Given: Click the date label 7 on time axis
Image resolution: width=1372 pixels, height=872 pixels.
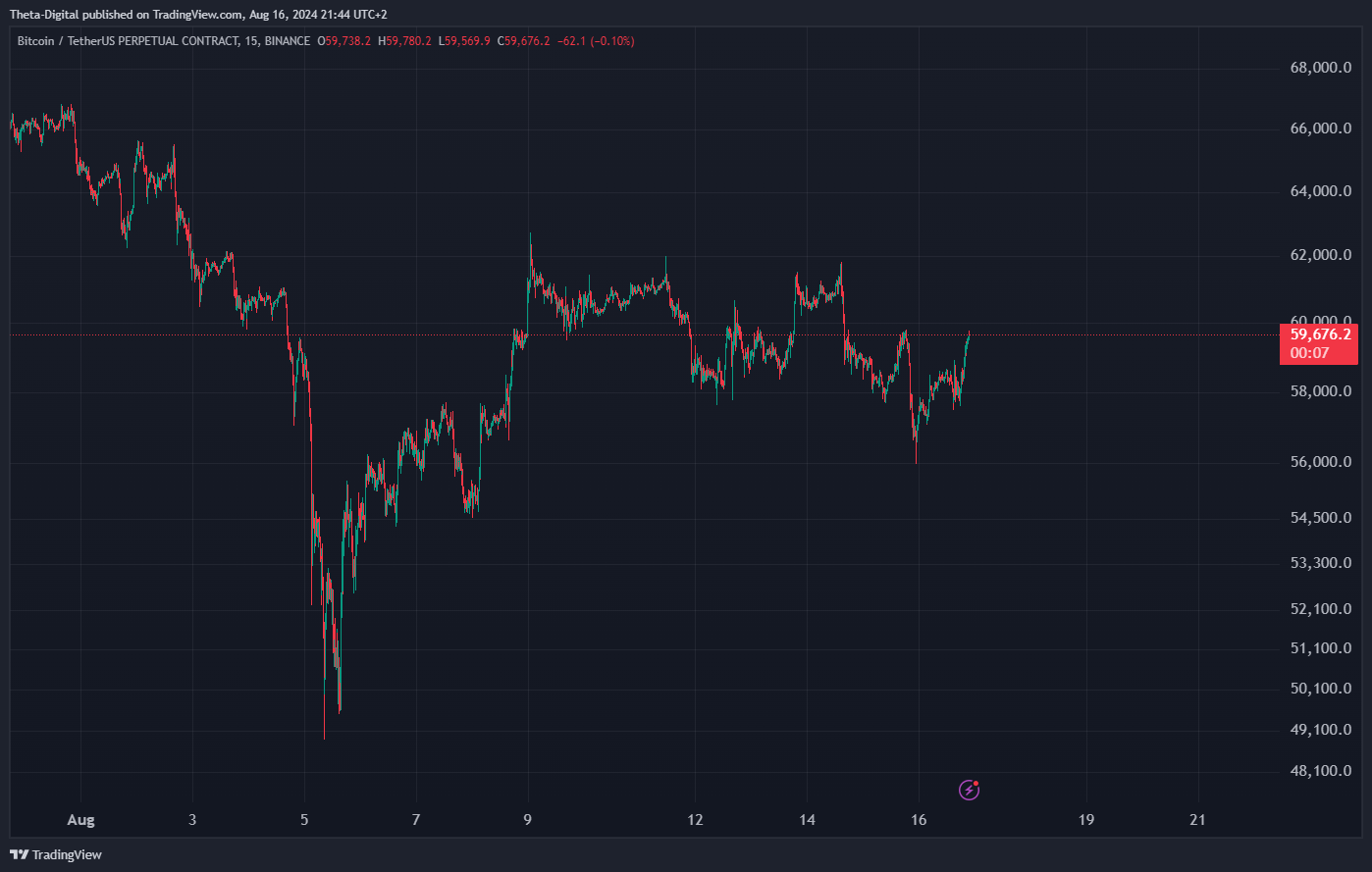Looking at the screenshot, I should tap(416, 819).
